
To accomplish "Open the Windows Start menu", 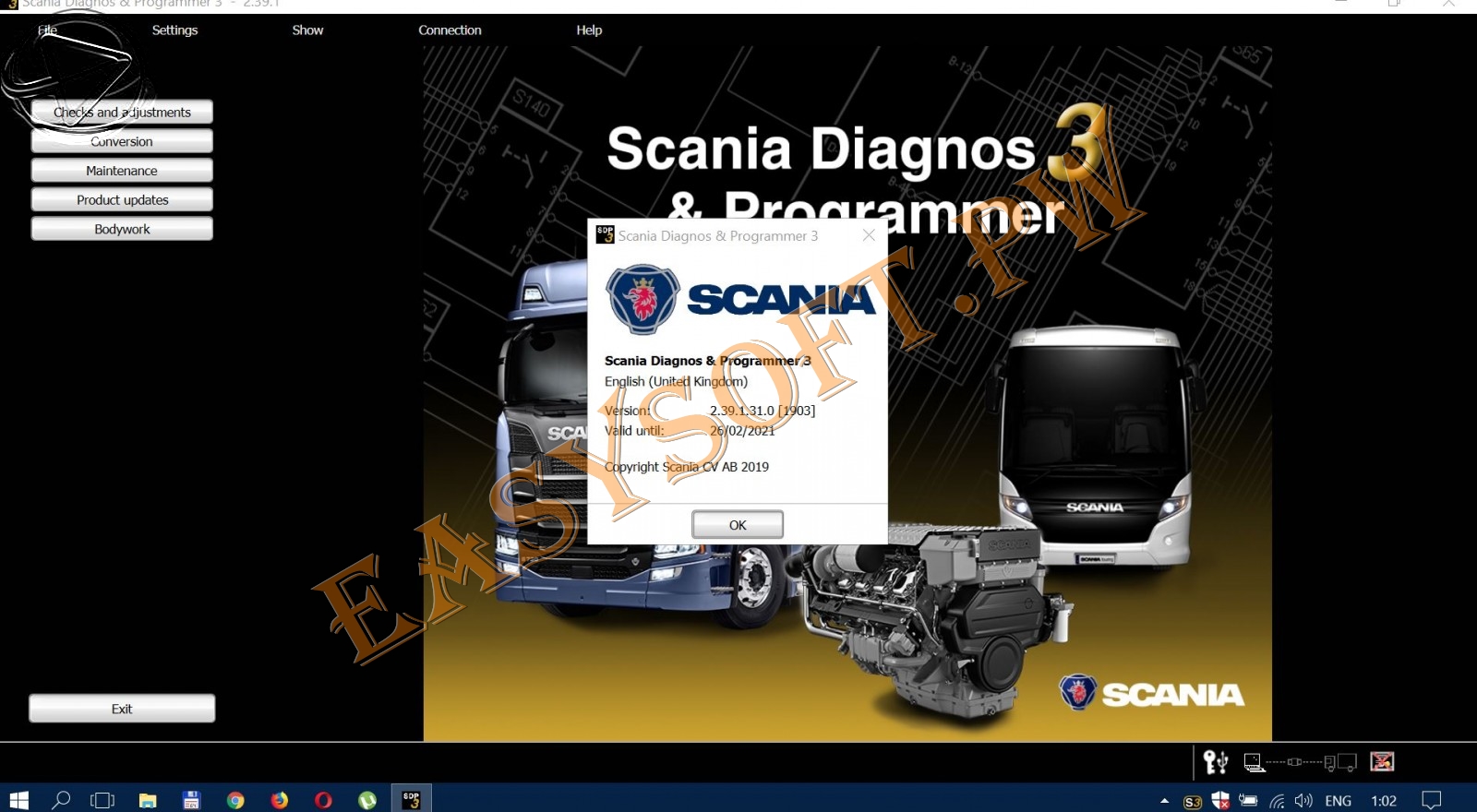I will (18, 800).
